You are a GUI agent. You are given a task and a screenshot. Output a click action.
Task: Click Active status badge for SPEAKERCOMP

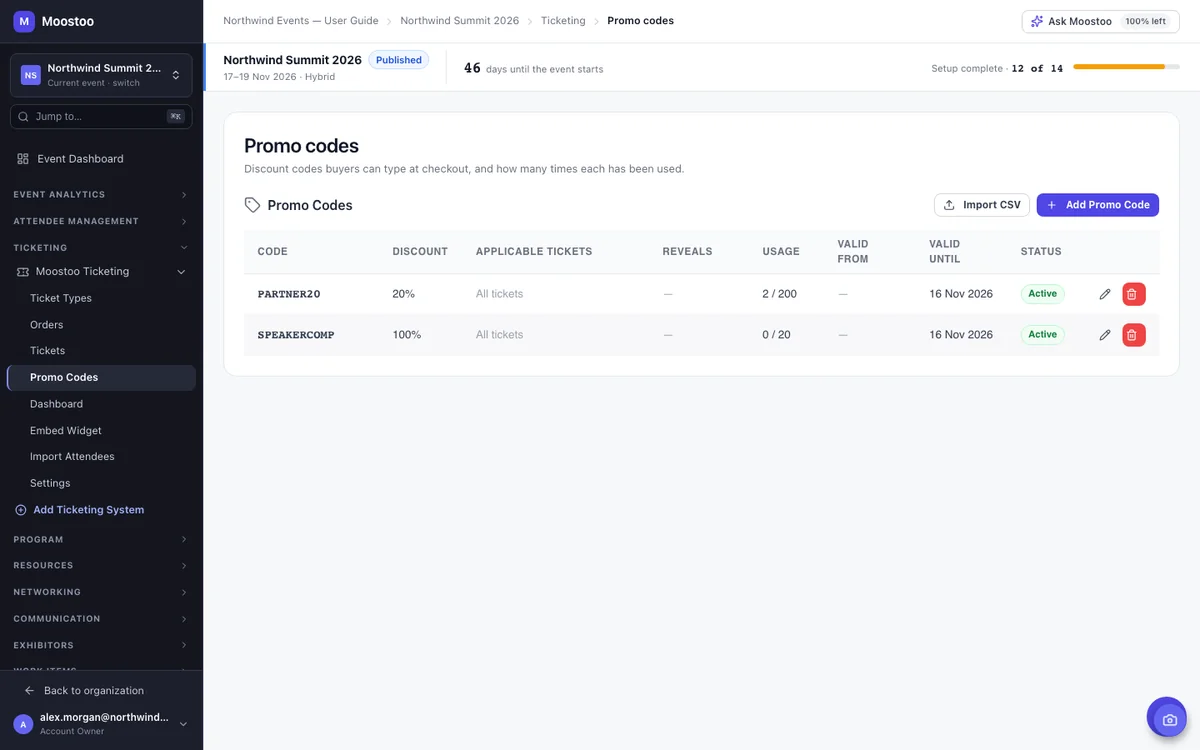pyautogui.click(x=1043, y=335)
